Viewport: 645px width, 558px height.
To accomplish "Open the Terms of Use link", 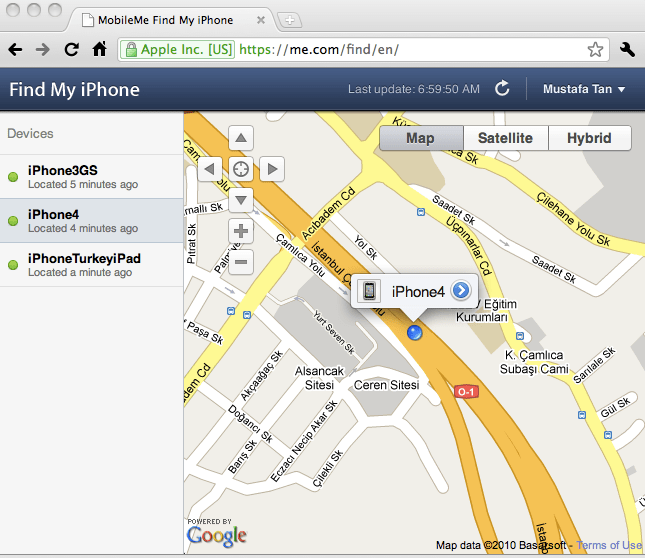I will click(609, 545).
